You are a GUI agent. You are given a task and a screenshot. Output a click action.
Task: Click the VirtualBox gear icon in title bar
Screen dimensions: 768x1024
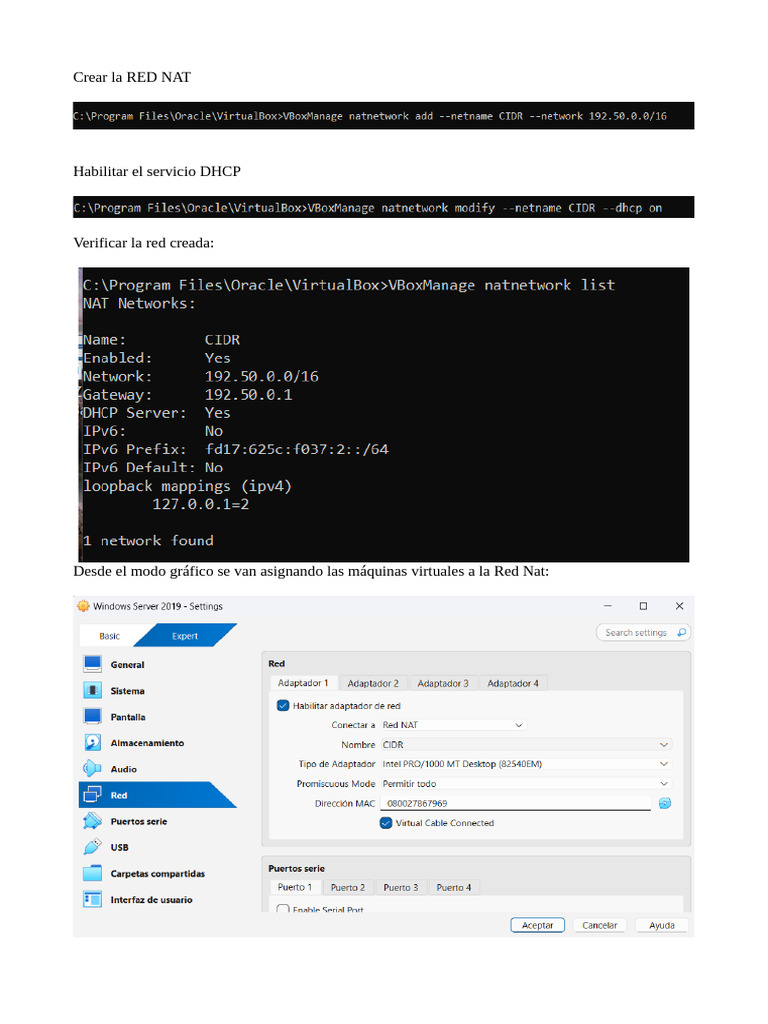point(83,606)
